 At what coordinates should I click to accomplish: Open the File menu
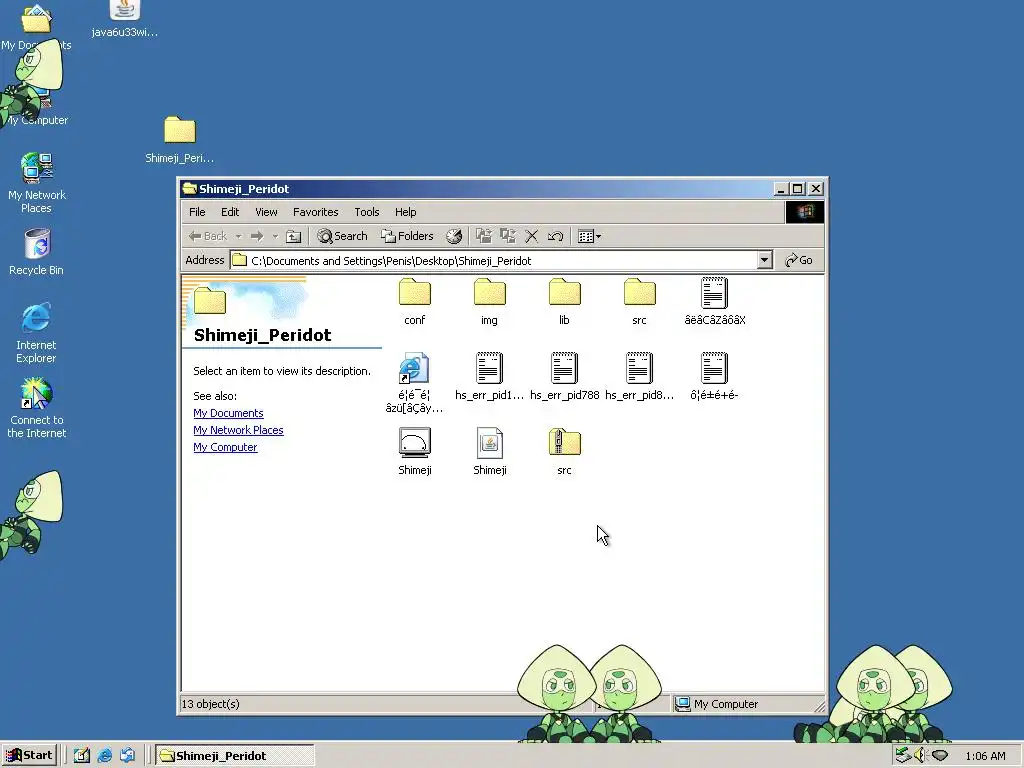tap(197, 212)
